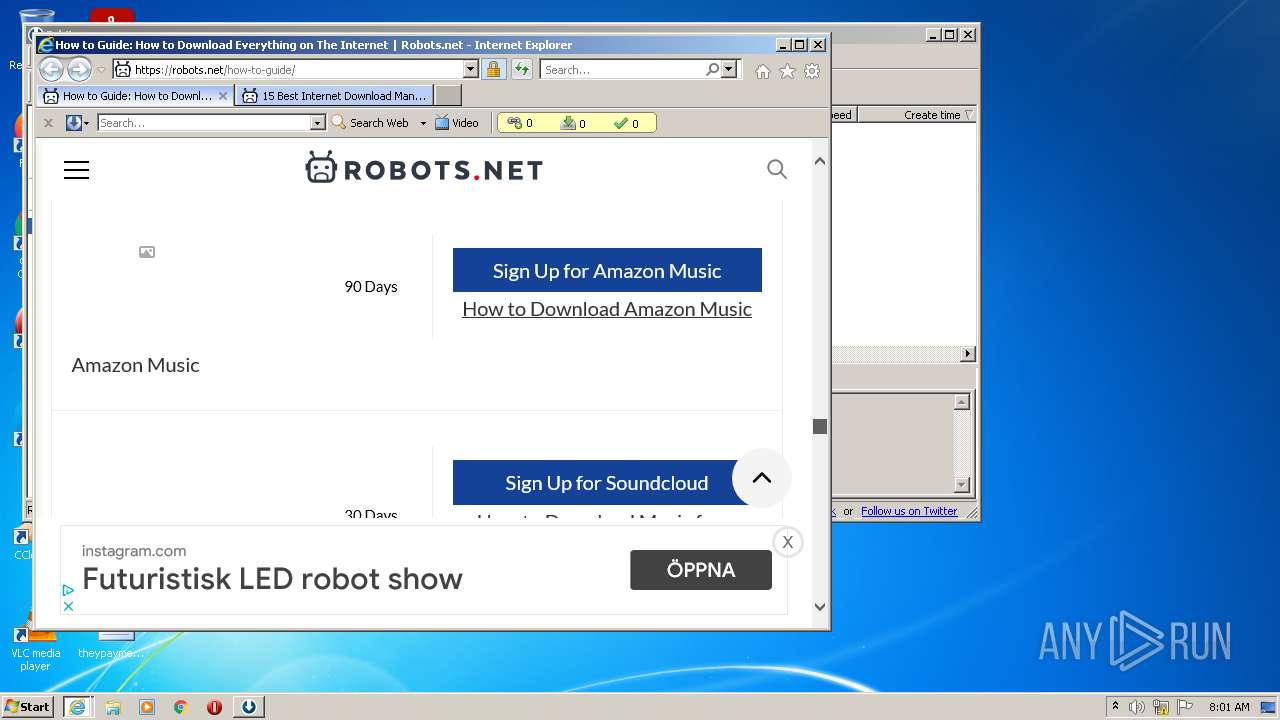Close the ad banner with X
The width and height of the screenshot is (1280, 720).
788,542
